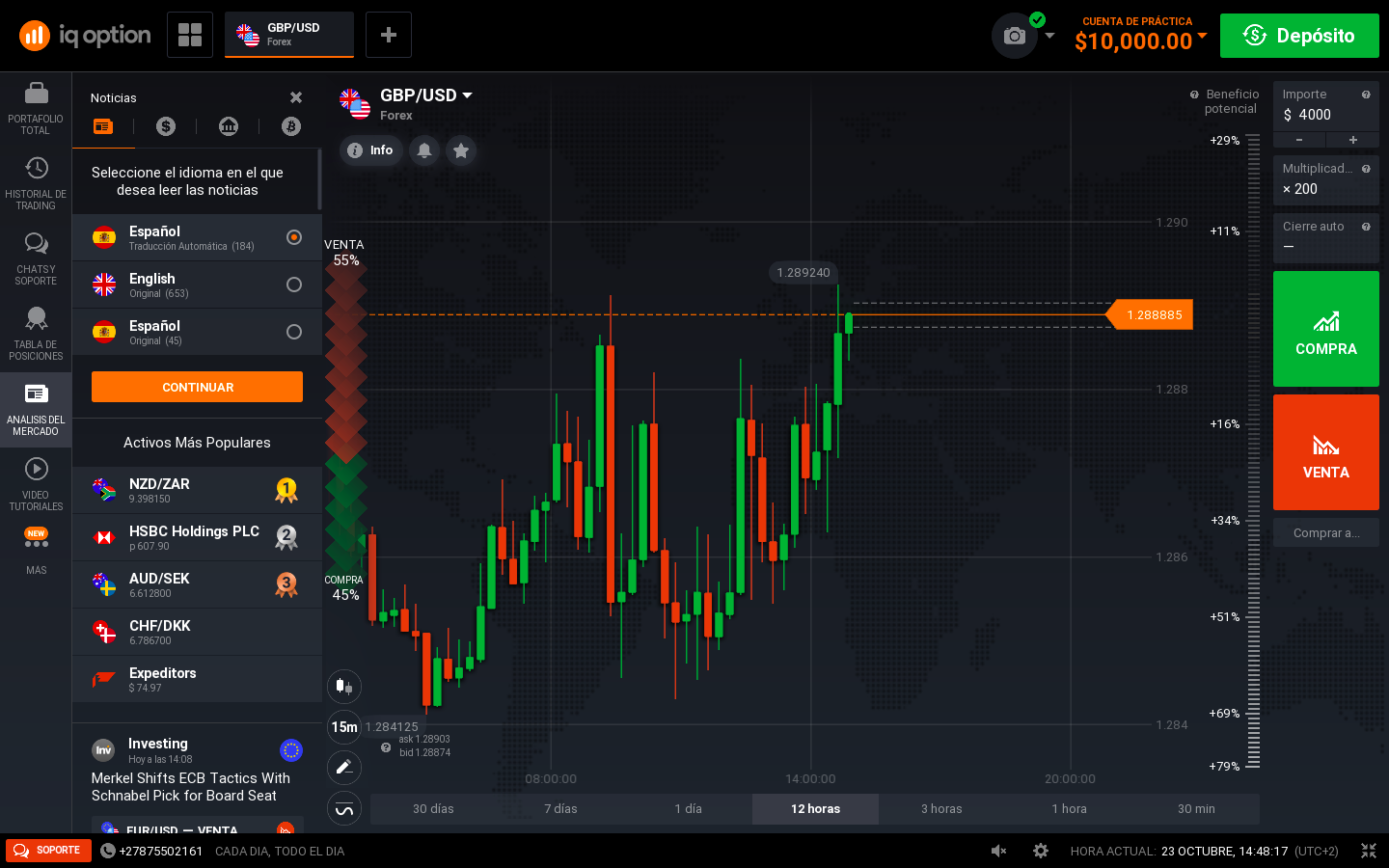
Task: Open the 15m candle interval selector
Action: (x=344, y=727)
